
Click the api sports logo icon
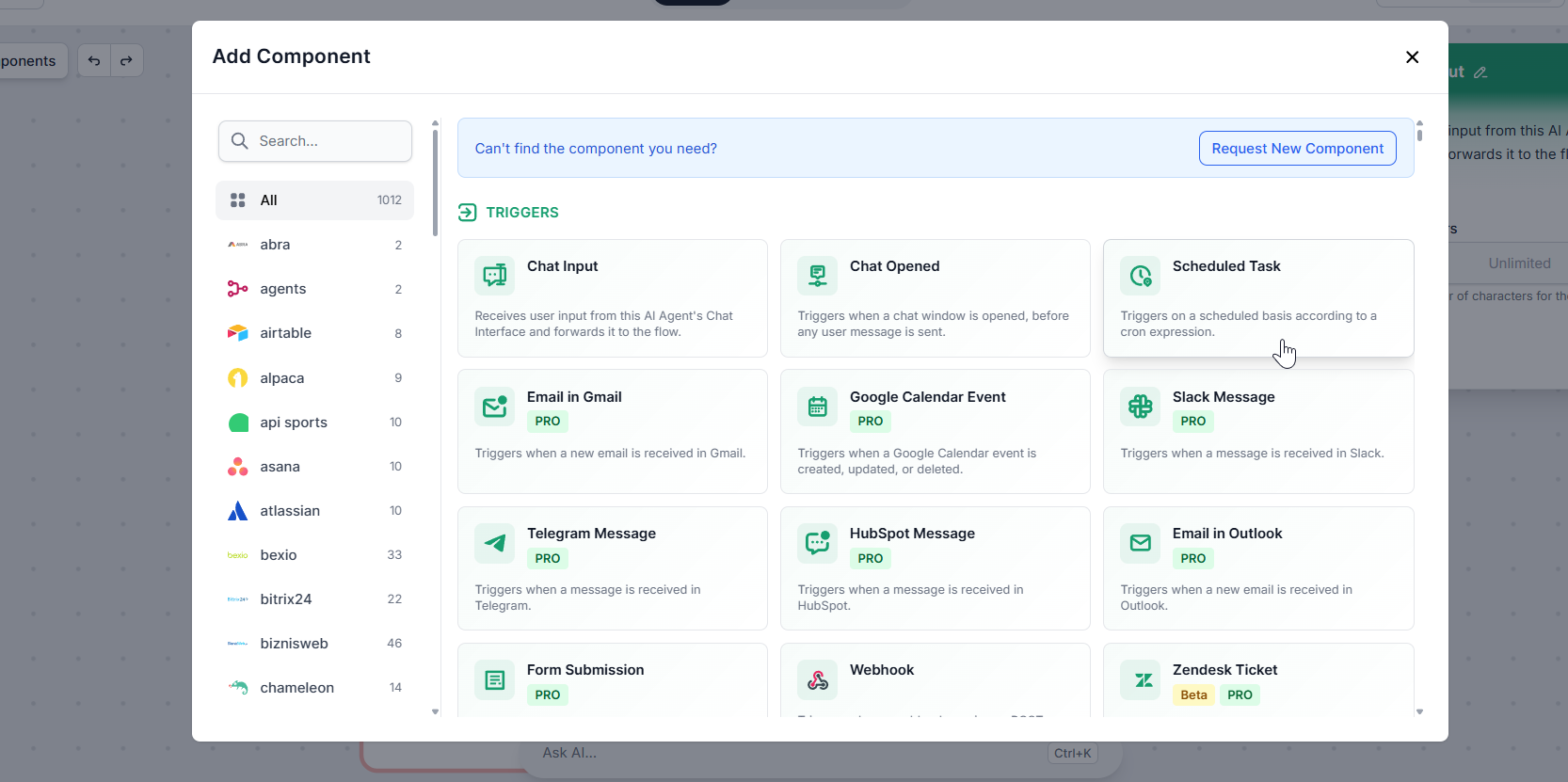(238, 423)
